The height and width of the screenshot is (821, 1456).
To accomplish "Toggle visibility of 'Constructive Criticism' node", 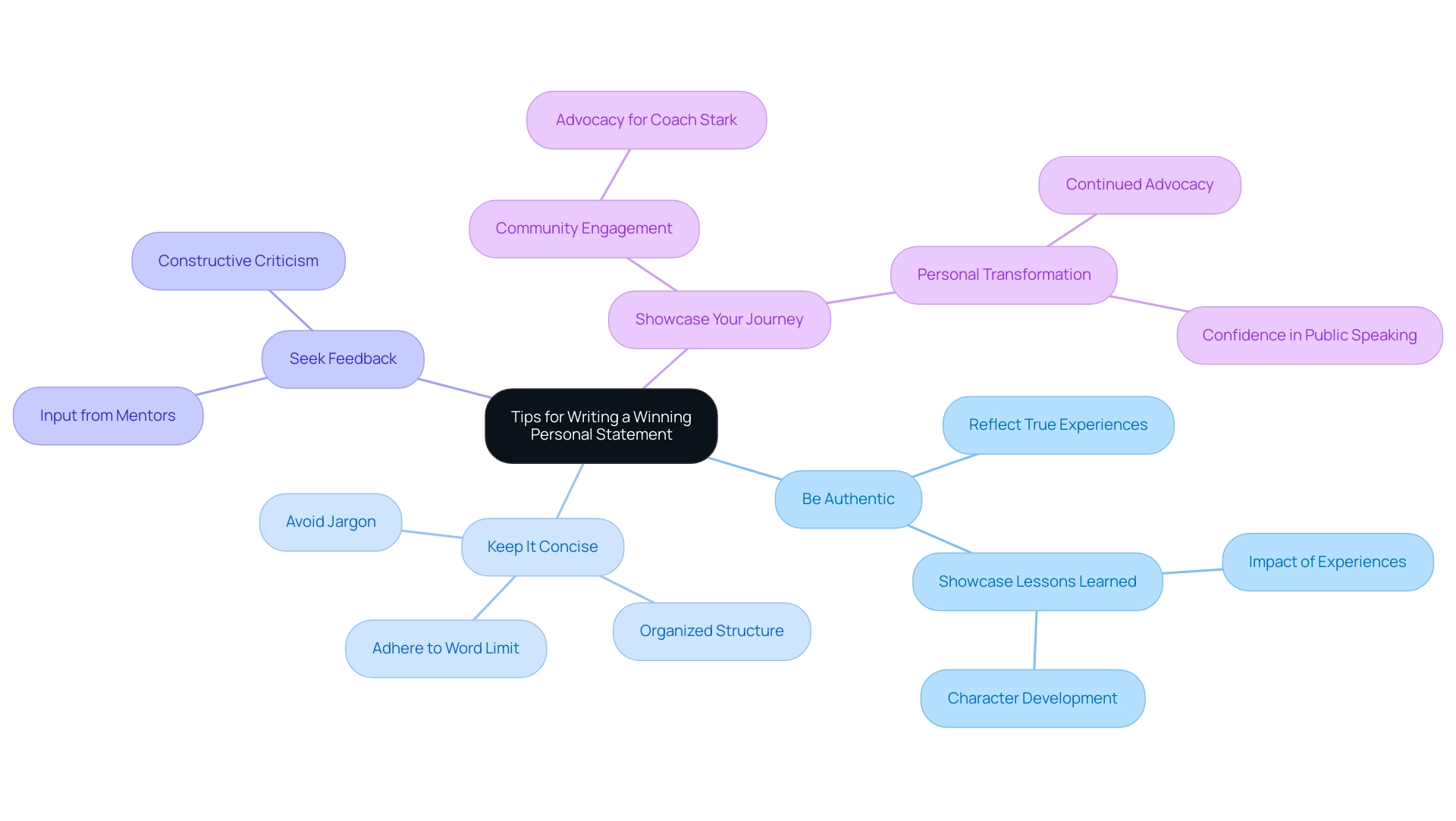I will point(239,260).
